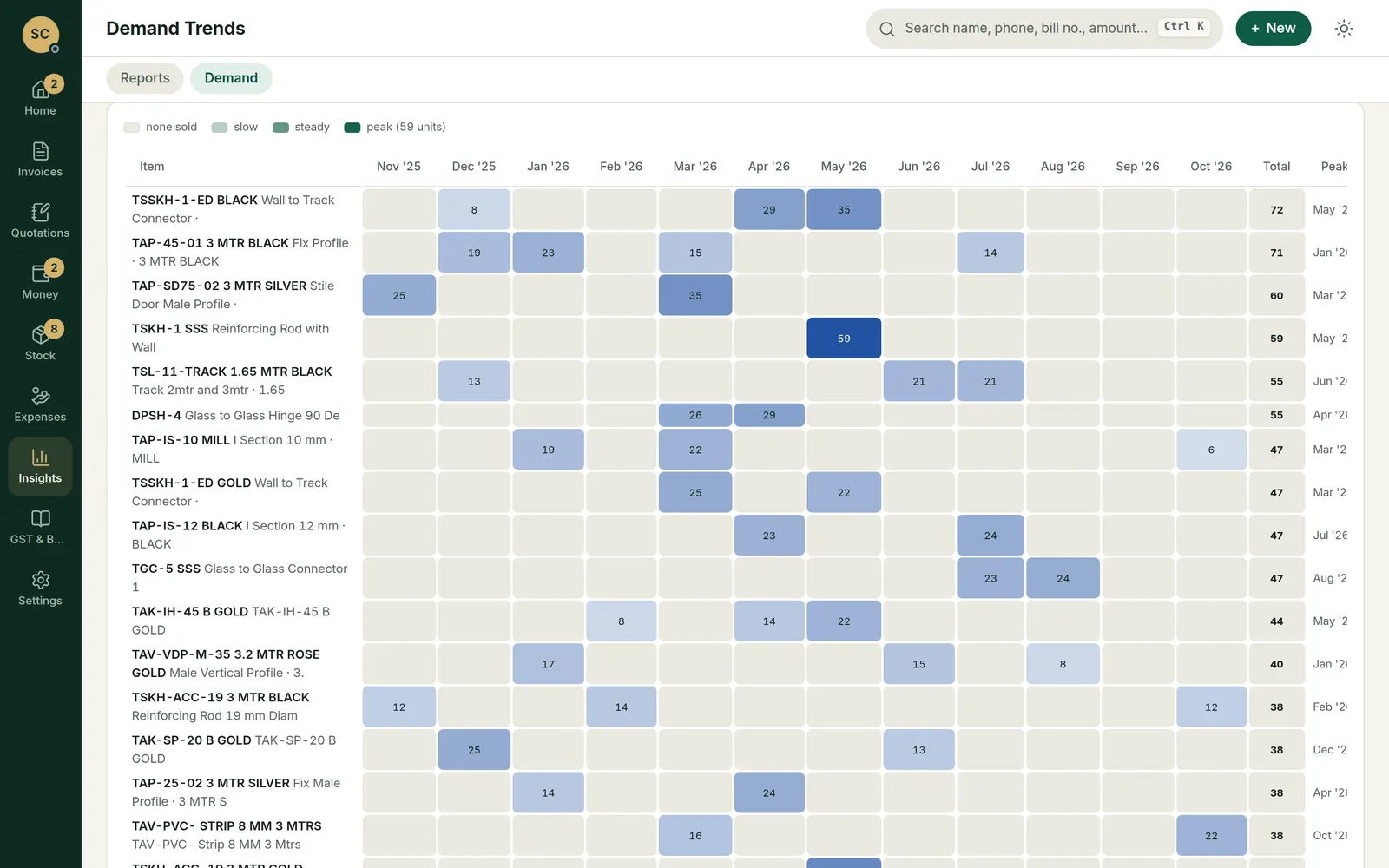Click the Total column header

coord(1276,167)
